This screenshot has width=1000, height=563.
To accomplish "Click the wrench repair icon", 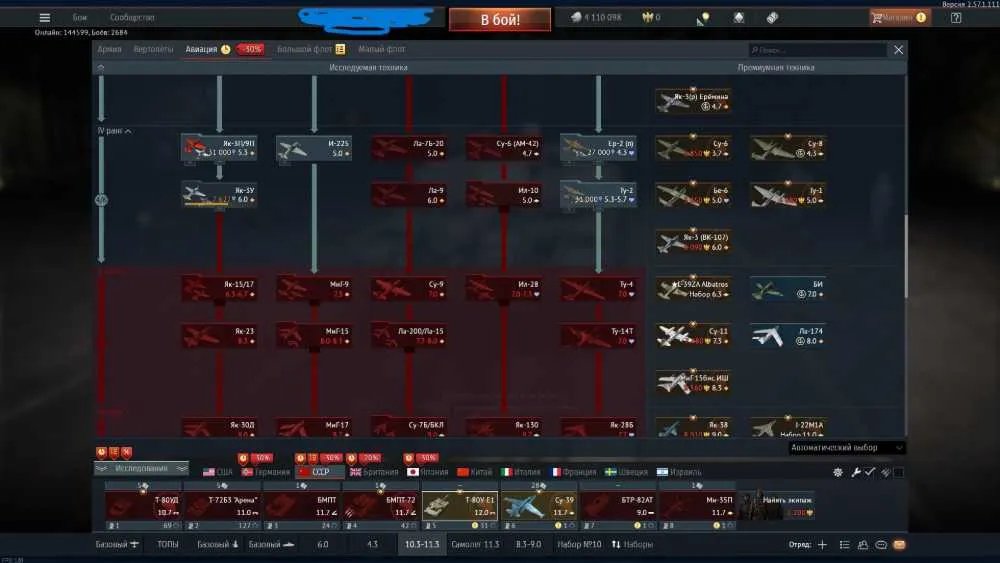I will click(x=856, y=472).
